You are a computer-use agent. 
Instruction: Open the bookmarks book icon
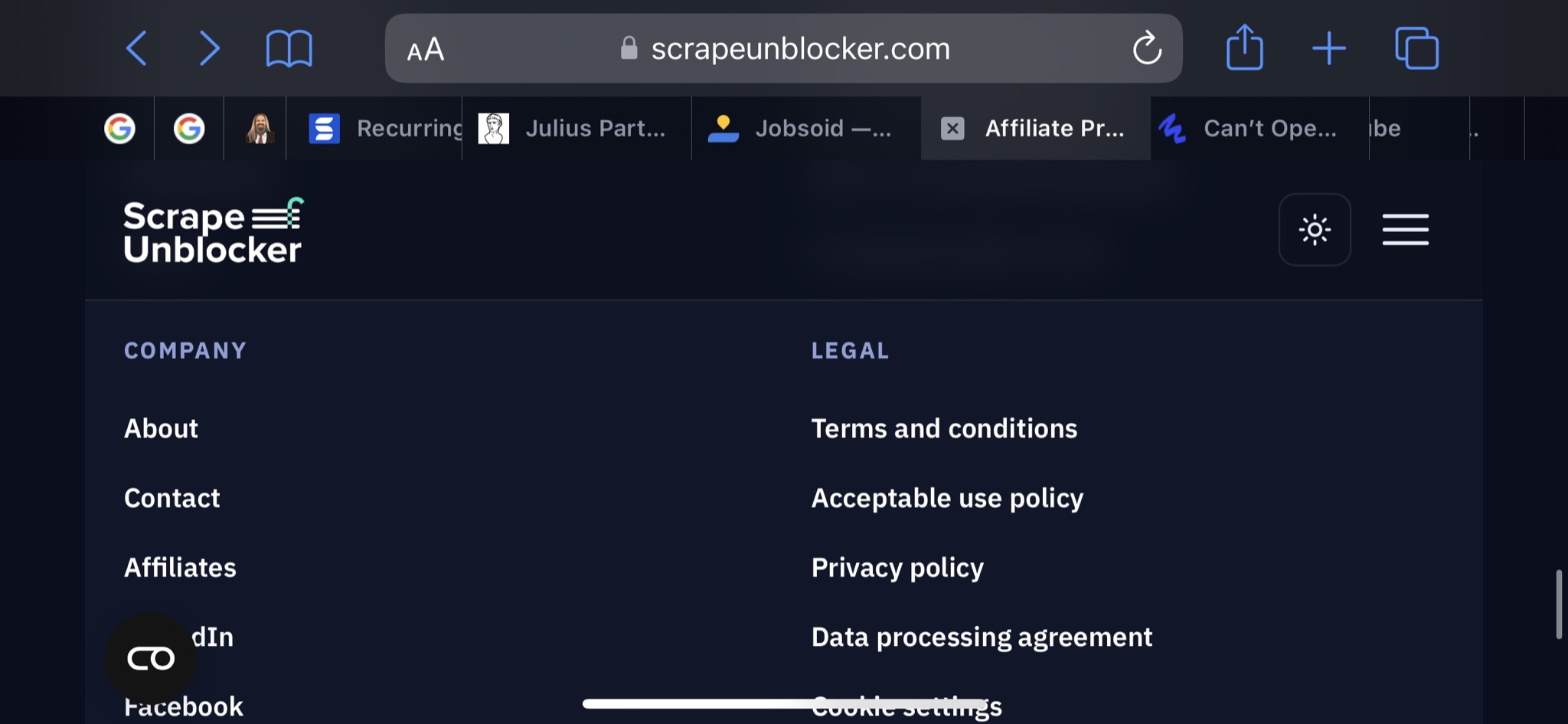point(289,49)
